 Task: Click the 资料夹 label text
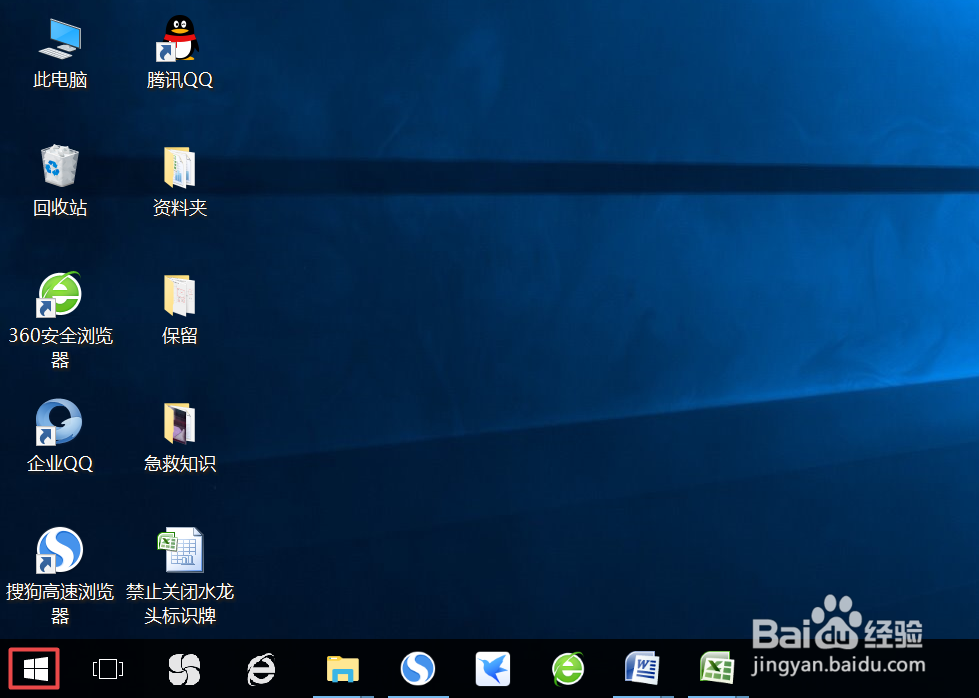click(180, 208)
